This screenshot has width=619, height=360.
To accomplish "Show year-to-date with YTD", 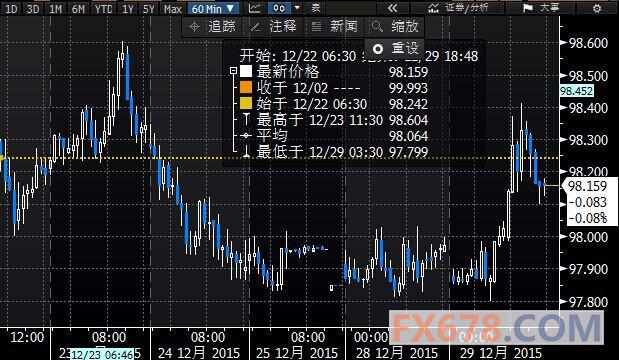I will tap(103, 8).
